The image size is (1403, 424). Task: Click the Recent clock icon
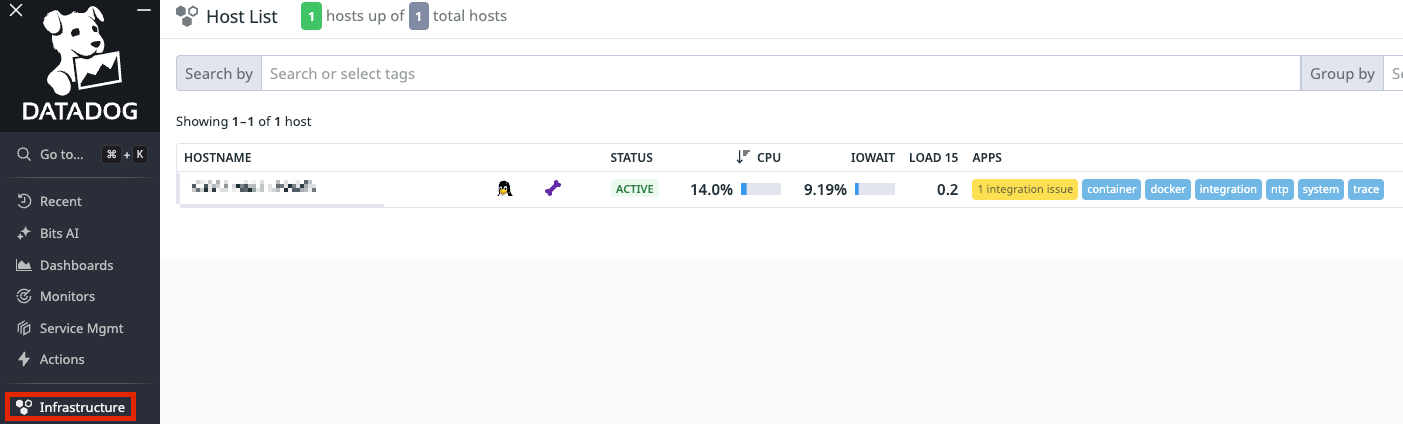[25, 201]
